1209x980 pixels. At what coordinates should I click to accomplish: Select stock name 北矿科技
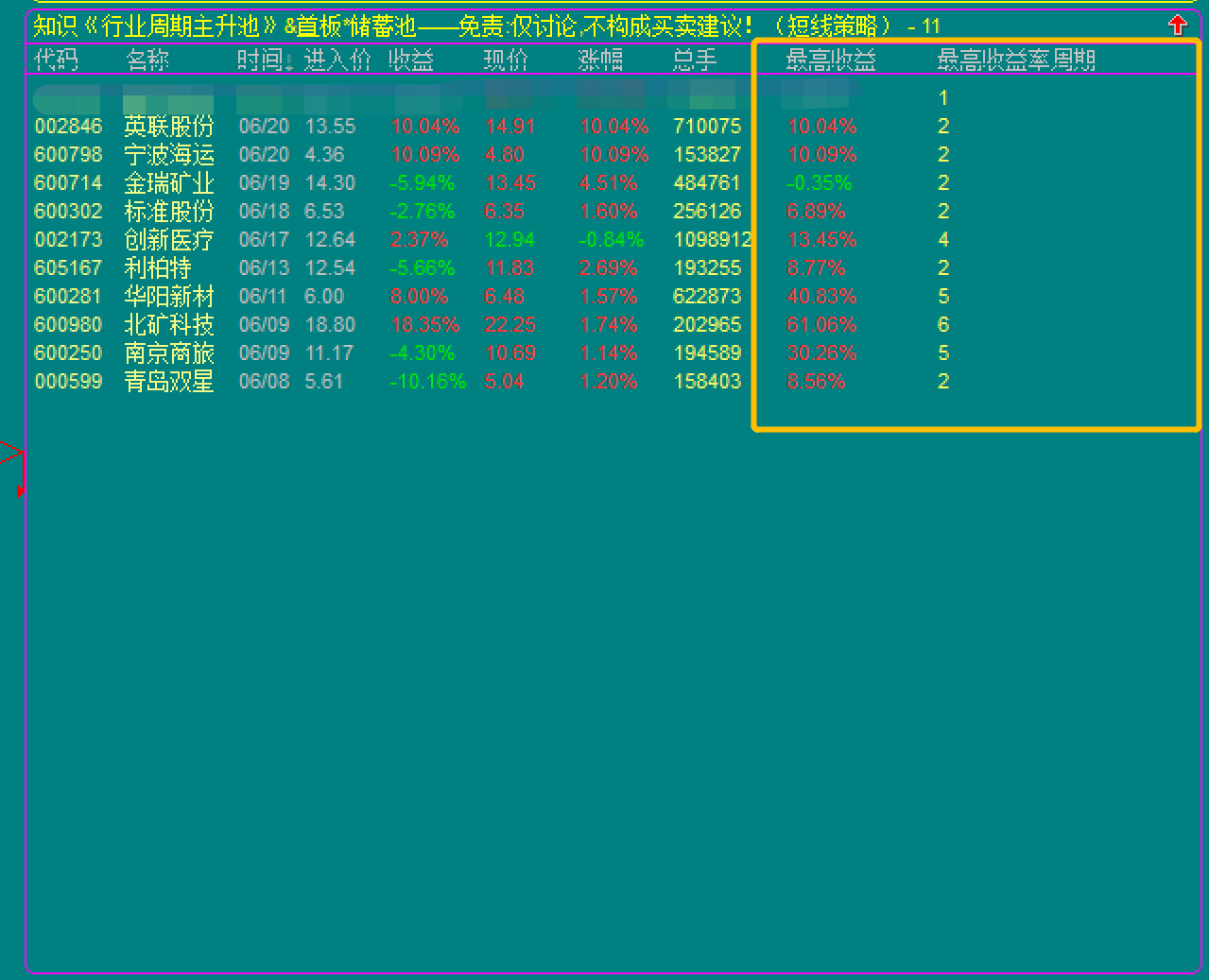coord(169,325)
